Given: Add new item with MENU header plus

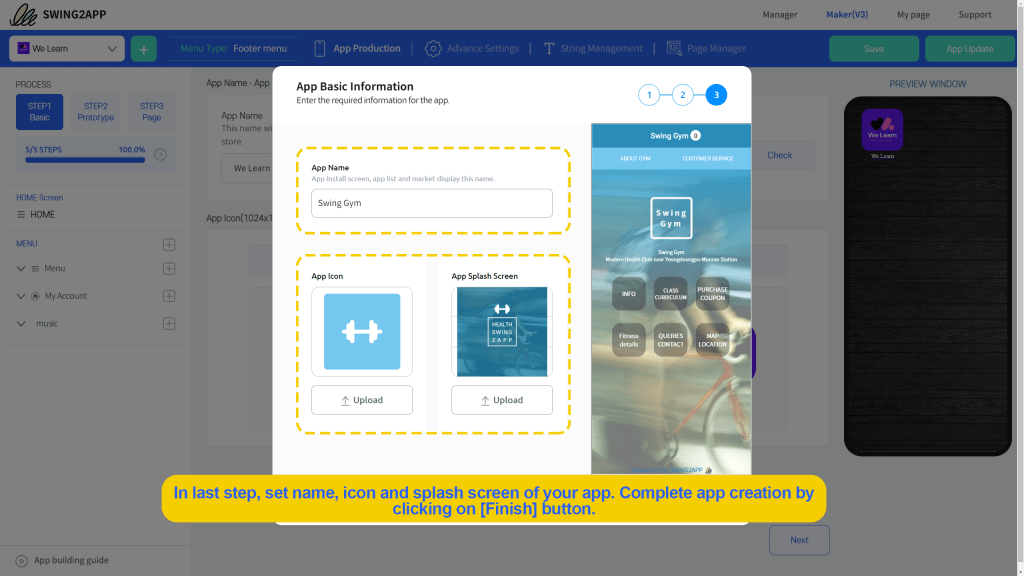Looking at the screenshot, I should pos(169,244).
